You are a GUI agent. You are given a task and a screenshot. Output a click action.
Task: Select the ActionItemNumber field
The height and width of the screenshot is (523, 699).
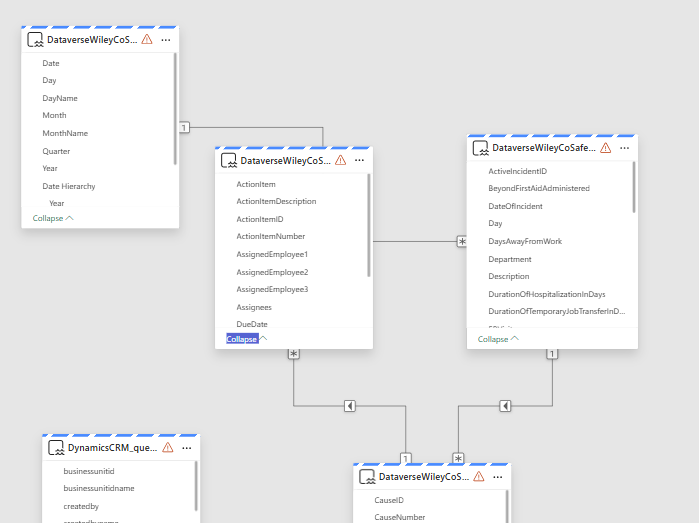[x=271, y=236]
